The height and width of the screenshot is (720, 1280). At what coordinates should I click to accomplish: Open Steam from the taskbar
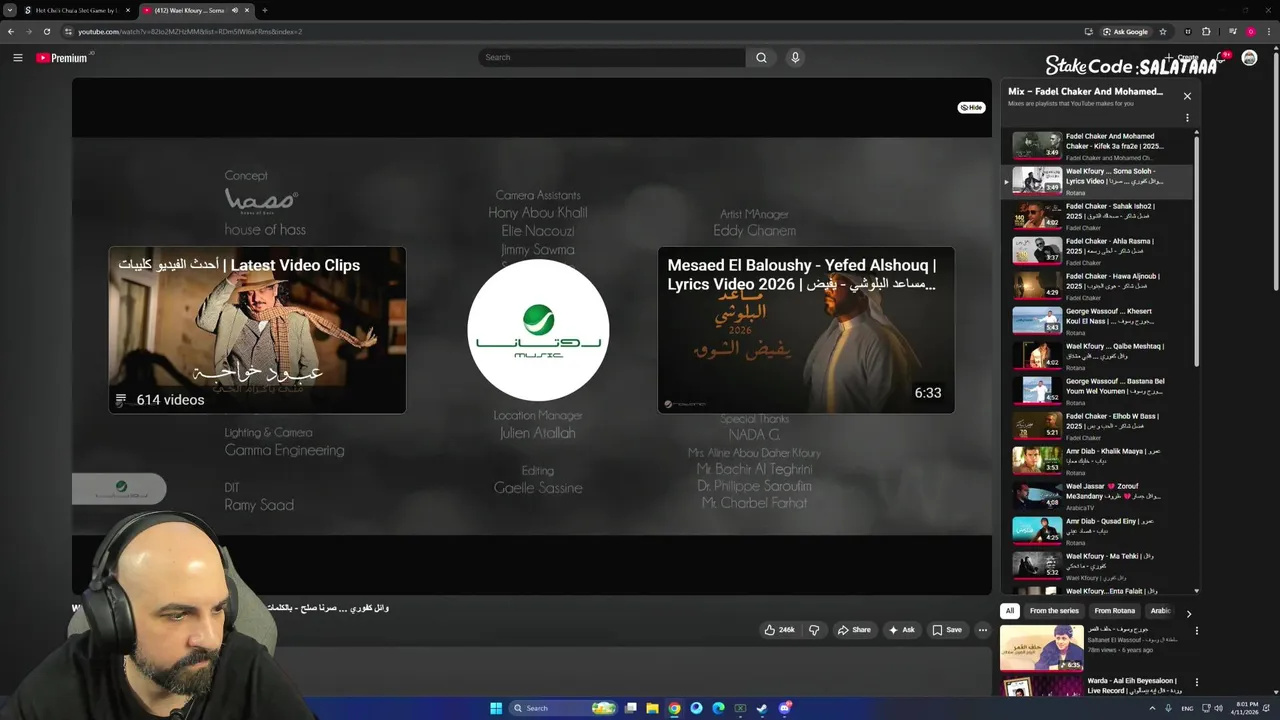(x=762, y=708)
